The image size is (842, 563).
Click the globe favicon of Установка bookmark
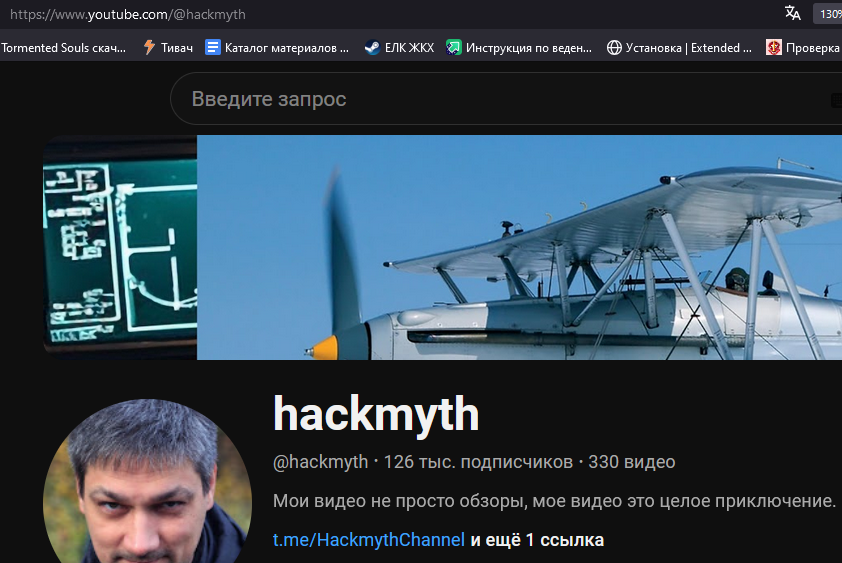614,48
